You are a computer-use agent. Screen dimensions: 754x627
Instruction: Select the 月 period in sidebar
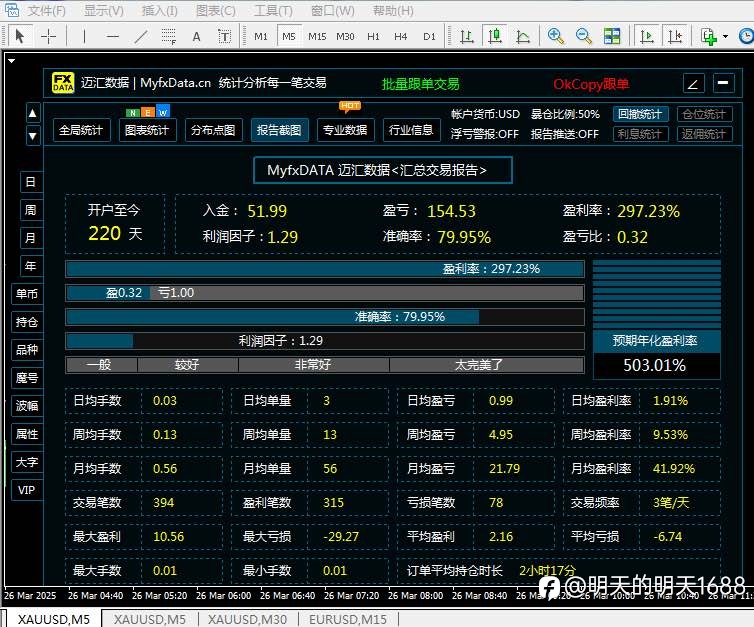pos(30,238)
